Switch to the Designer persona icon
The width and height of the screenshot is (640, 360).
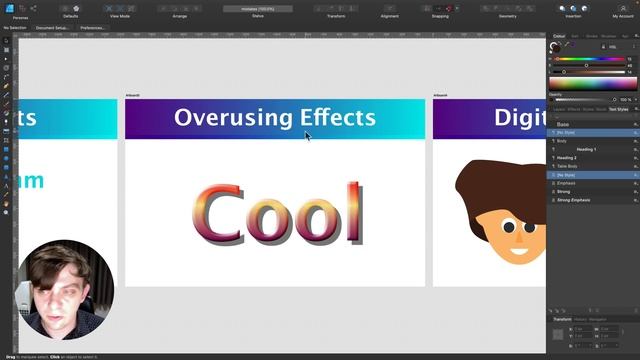tap(9, 8)
